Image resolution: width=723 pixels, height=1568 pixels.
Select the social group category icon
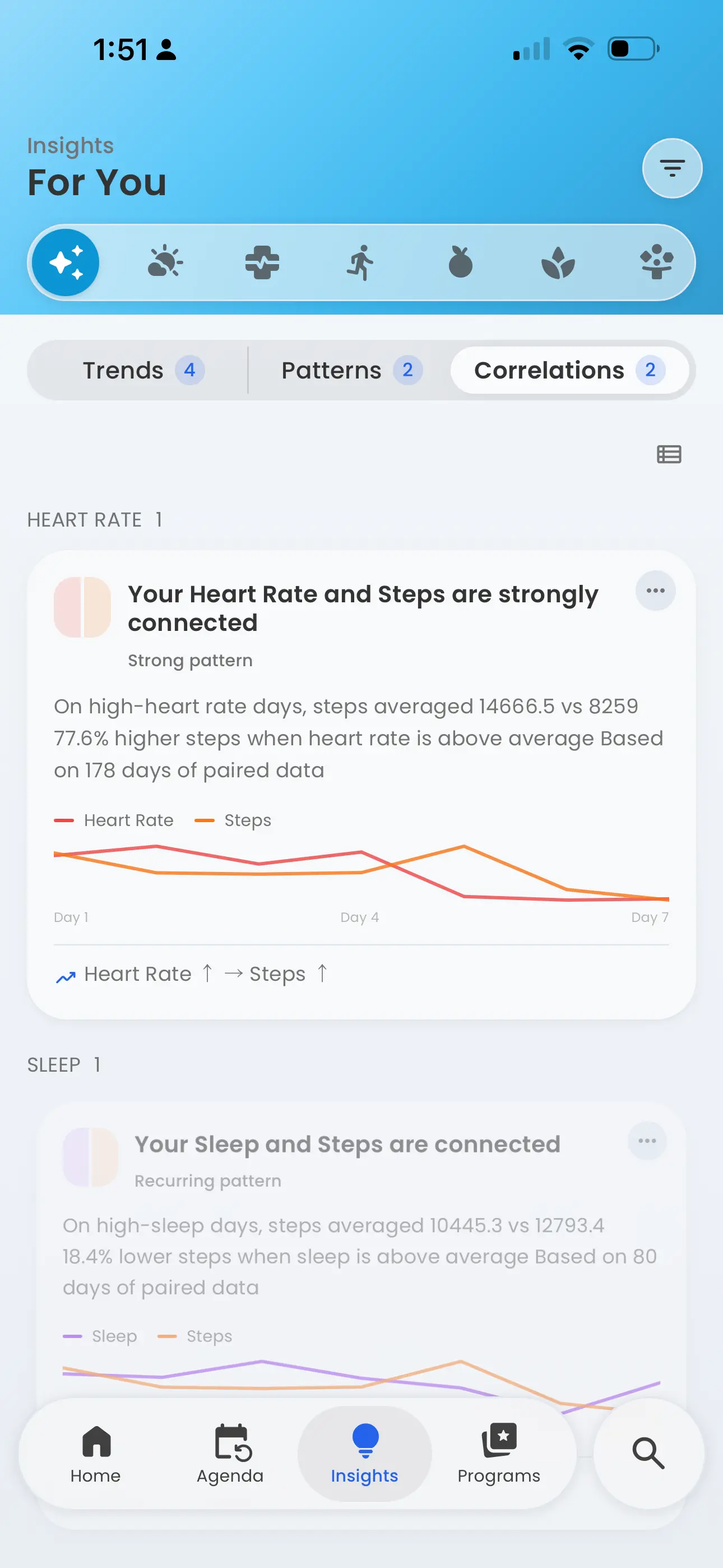pos(657,262)
